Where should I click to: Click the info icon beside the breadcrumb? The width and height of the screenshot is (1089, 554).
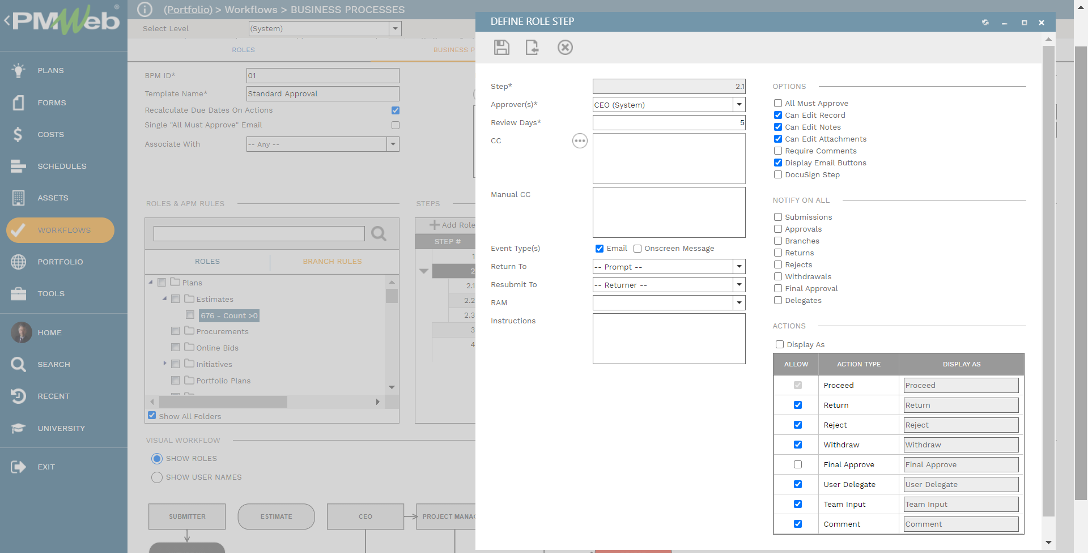[144, 10]
